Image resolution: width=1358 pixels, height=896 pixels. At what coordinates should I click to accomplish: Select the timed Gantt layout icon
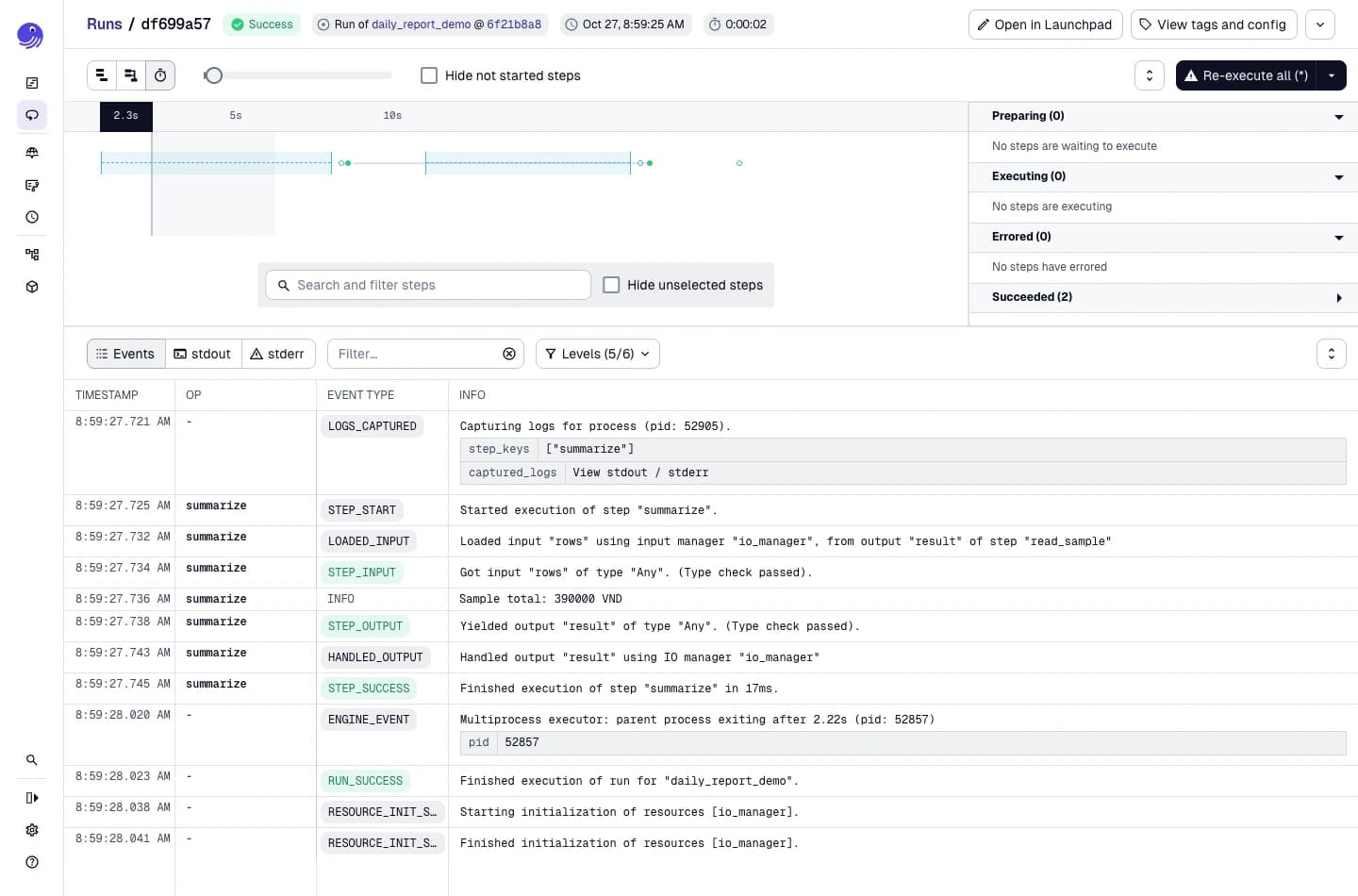(x=160, y=75)
